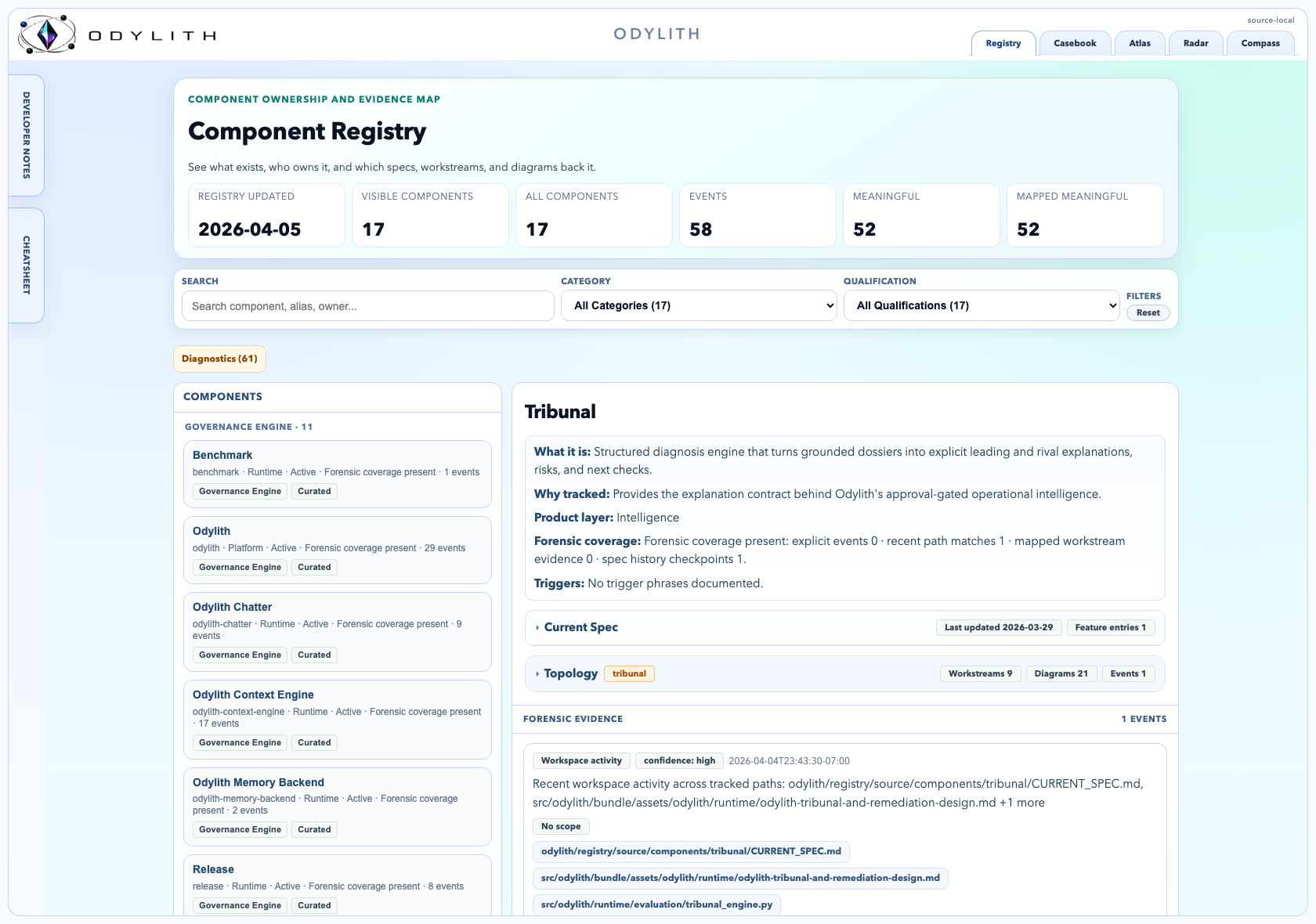This screenshot has height=924, width=1316.
Task: Focus the component search field
Action: pos(368,306)
